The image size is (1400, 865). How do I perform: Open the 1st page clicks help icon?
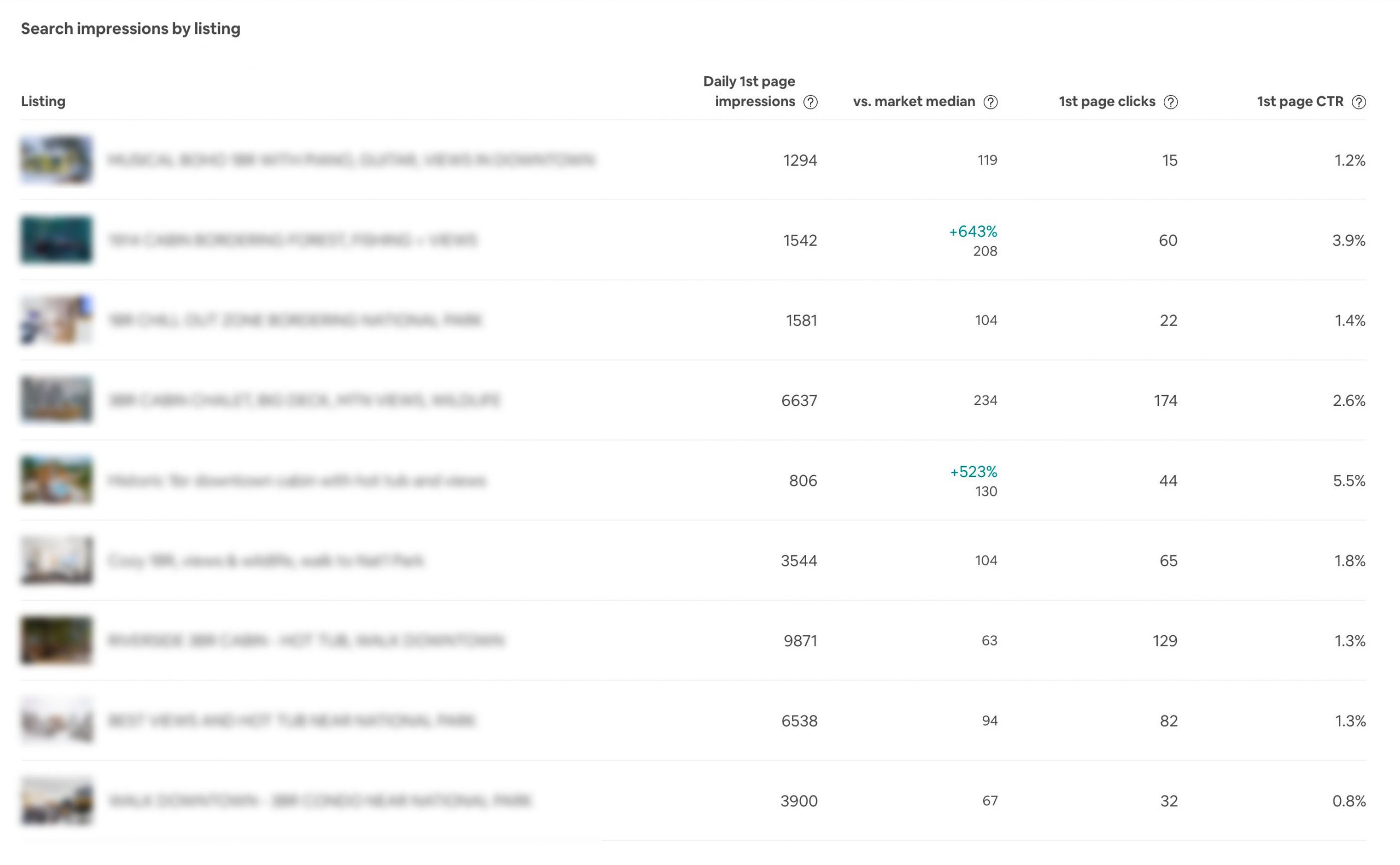[x=1170, y=102]
